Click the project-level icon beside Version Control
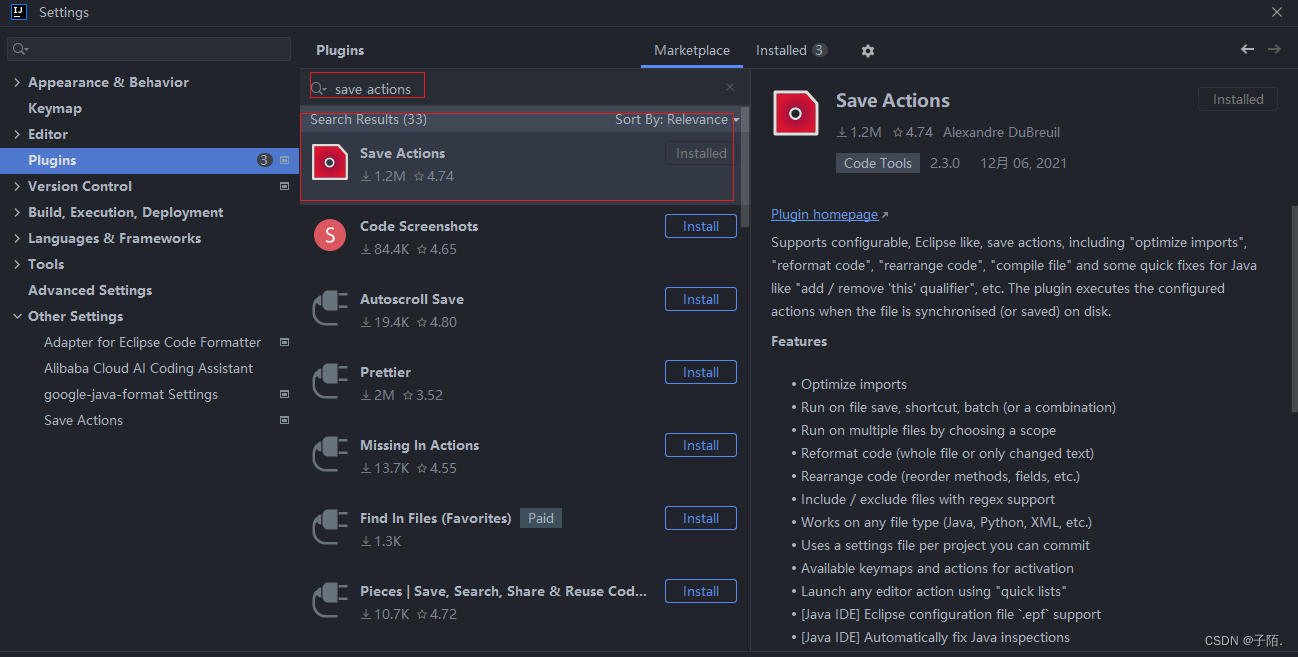 coord(284,186)
